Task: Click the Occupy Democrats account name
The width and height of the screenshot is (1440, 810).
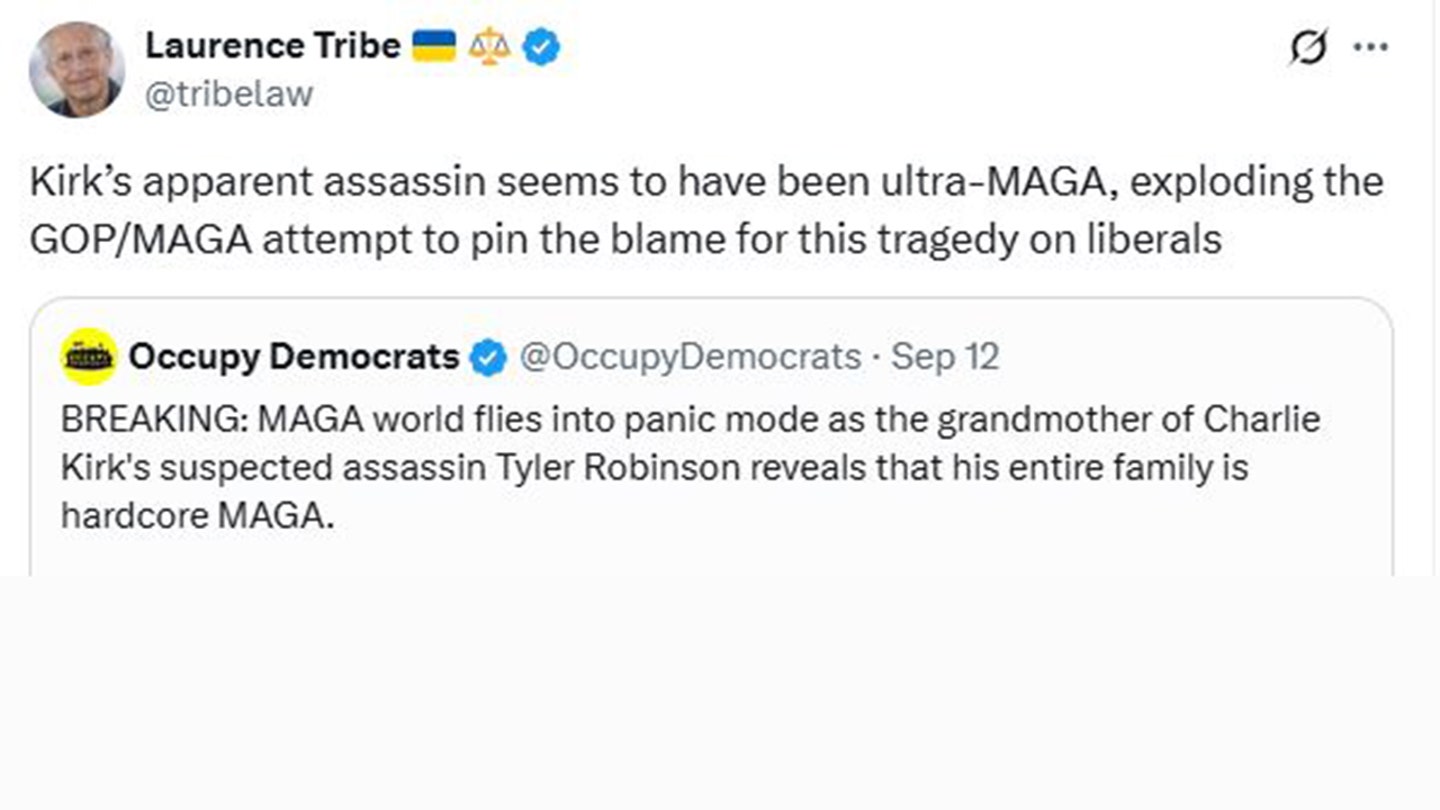Action: pos(293,357)
